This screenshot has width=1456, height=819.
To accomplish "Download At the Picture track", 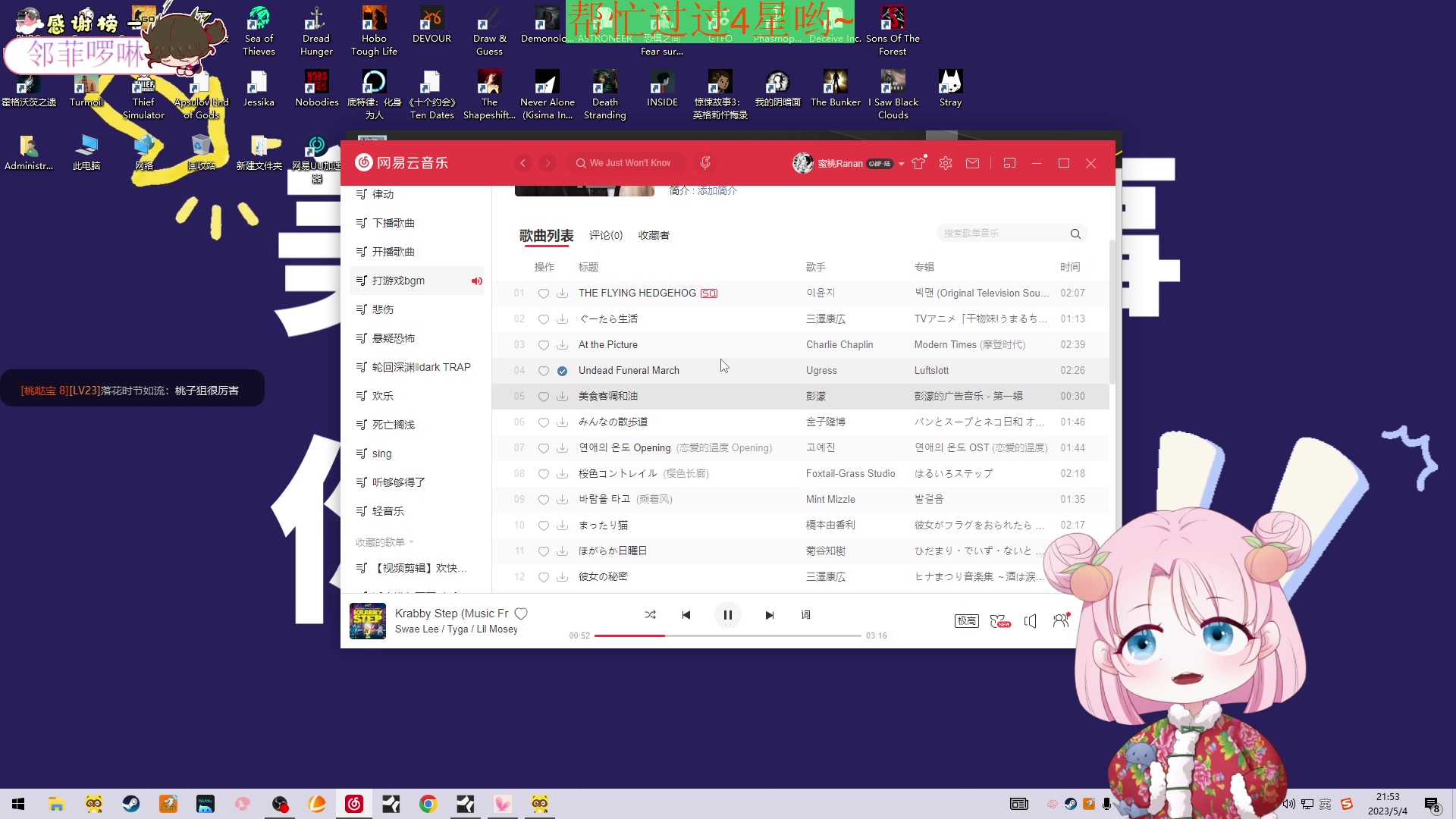I will (x=562, y=345).
